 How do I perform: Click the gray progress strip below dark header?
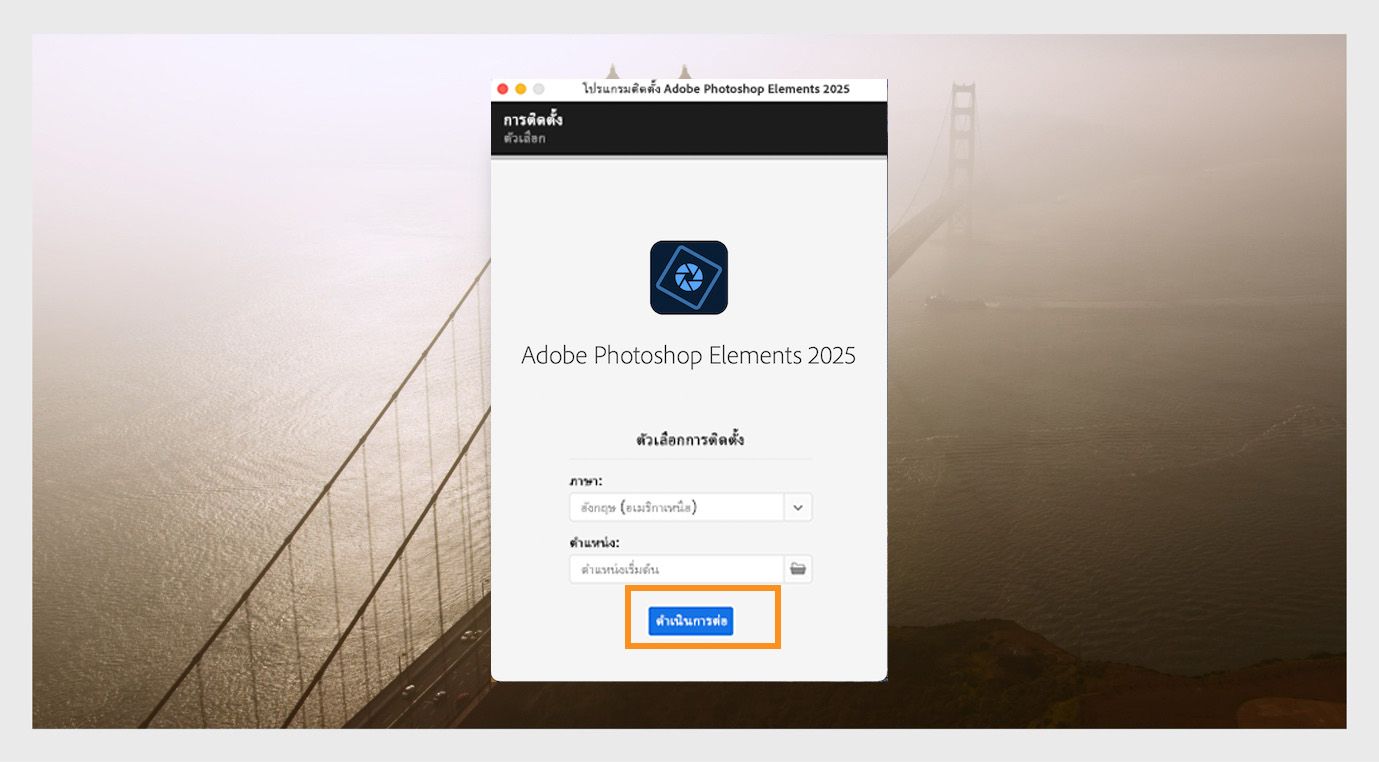click(689, 158)
